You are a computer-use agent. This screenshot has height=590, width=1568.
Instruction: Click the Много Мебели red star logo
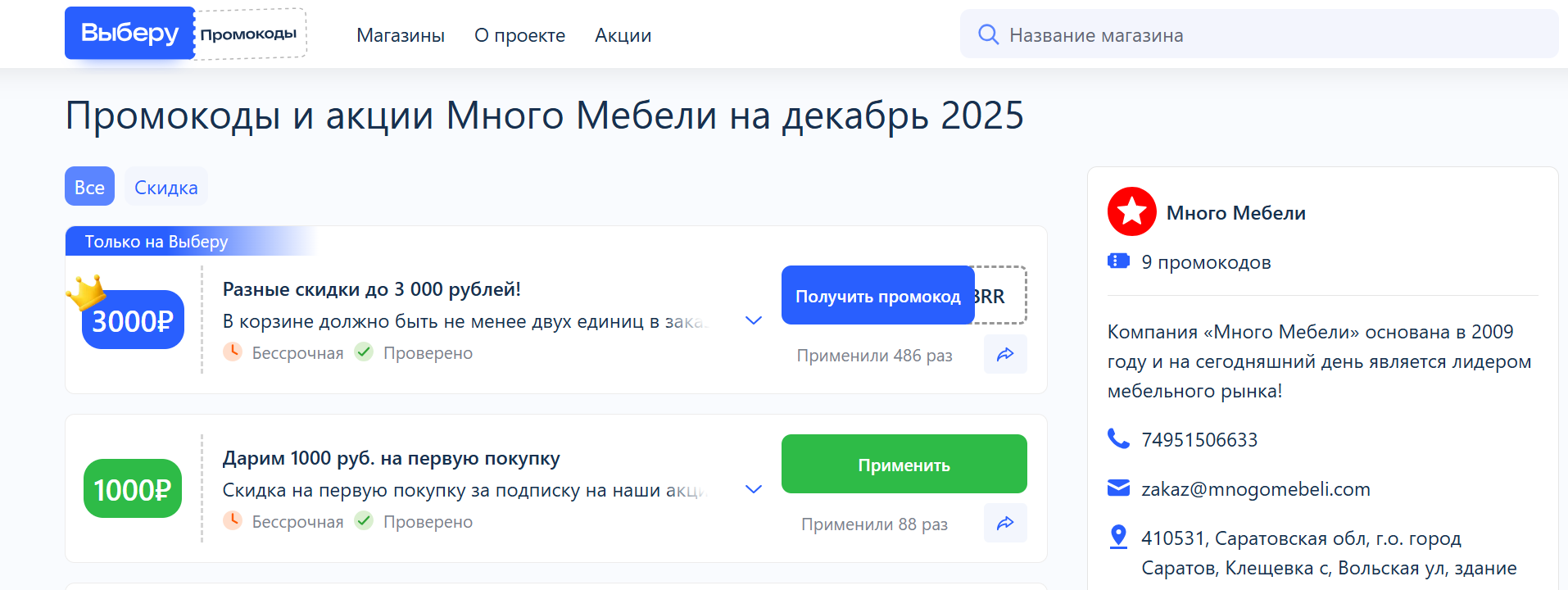coord(1131,211)
